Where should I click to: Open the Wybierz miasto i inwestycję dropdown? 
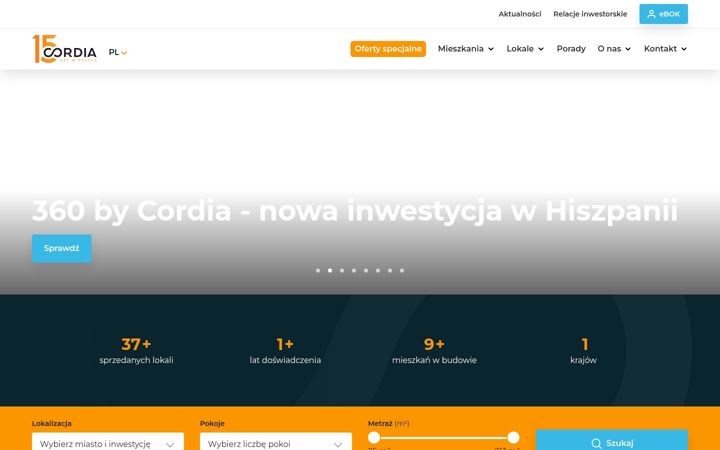[x=108, y=443]
